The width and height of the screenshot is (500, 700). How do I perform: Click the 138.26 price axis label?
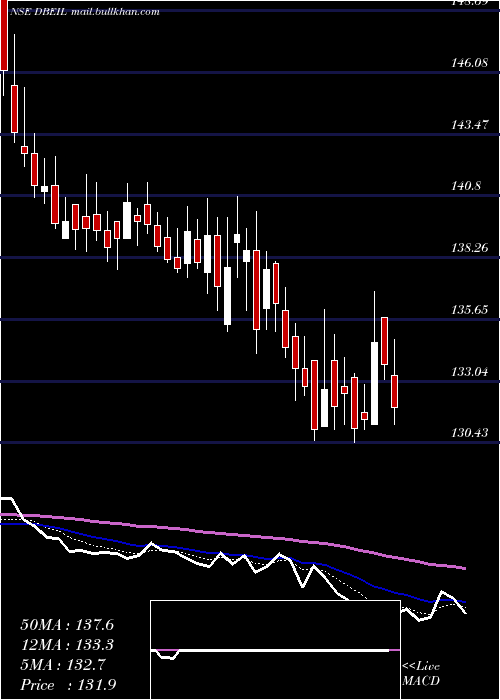click(469, 248)
